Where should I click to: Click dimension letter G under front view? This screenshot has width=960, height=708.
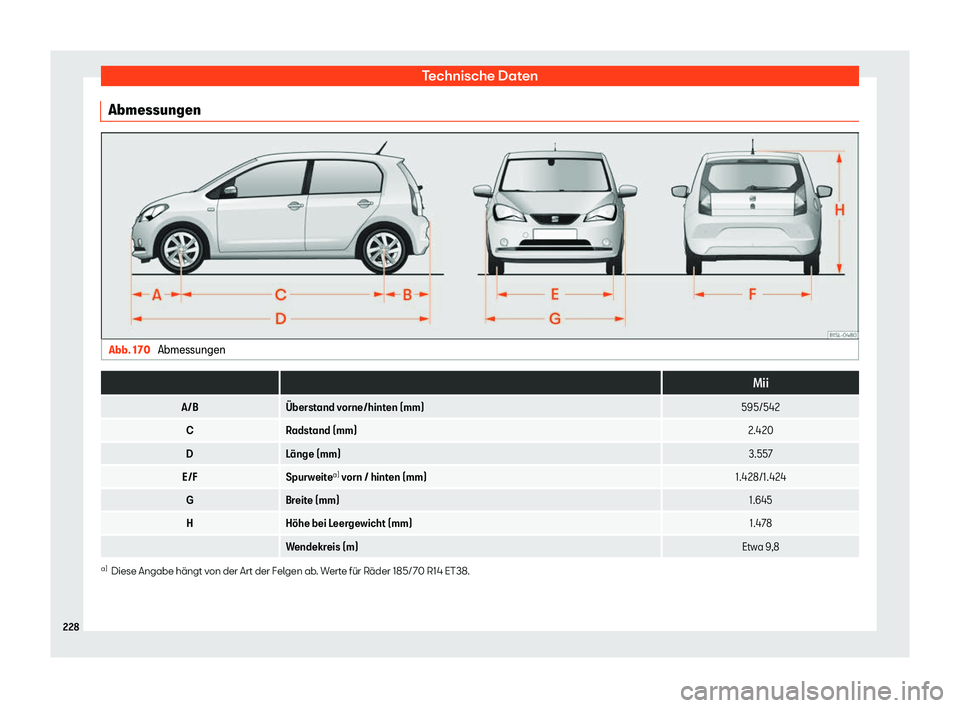click(554, 319)
